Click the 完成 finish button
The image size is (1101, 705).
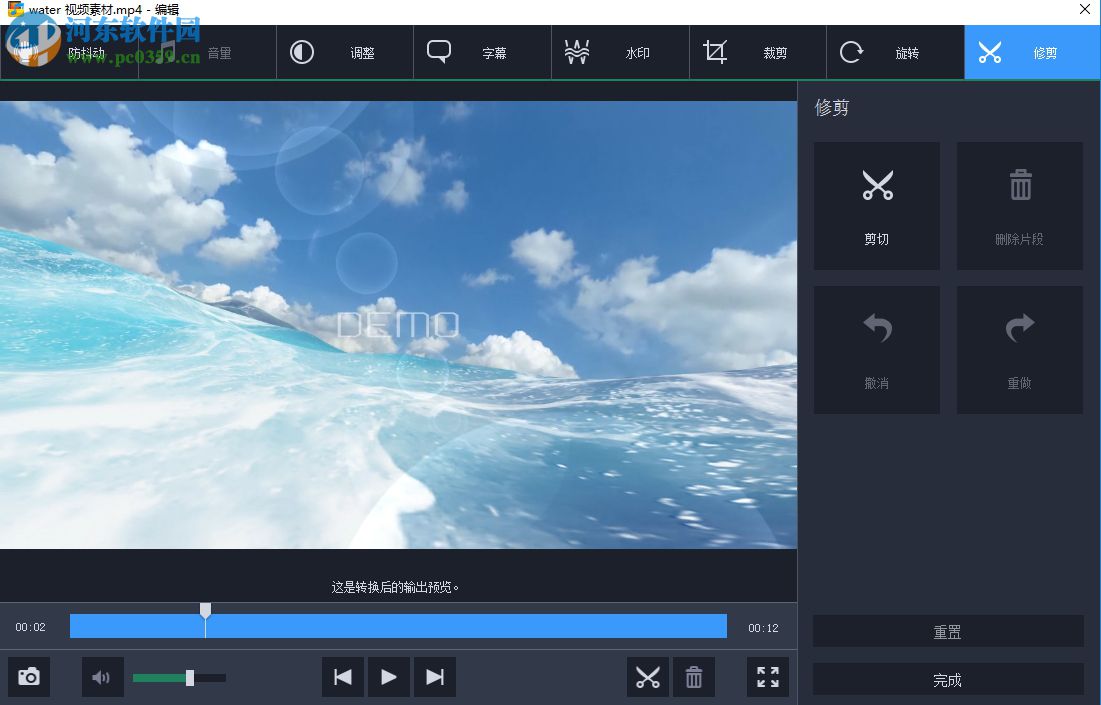click(x=947, y=679)
